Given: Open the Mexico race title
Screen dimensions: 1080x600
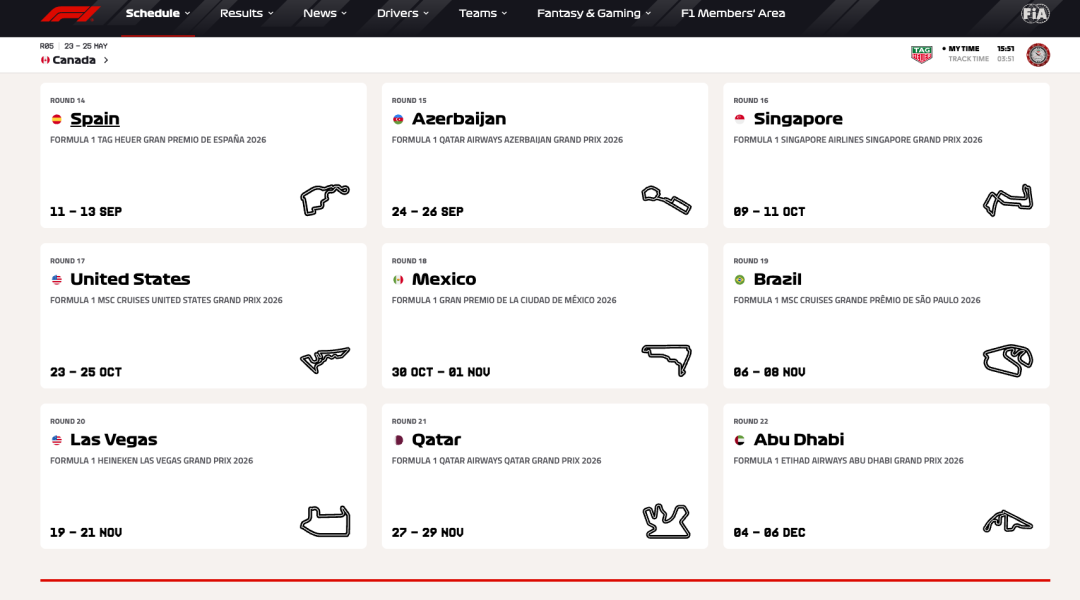Looking at the screenshot, I should click(444, 279).
